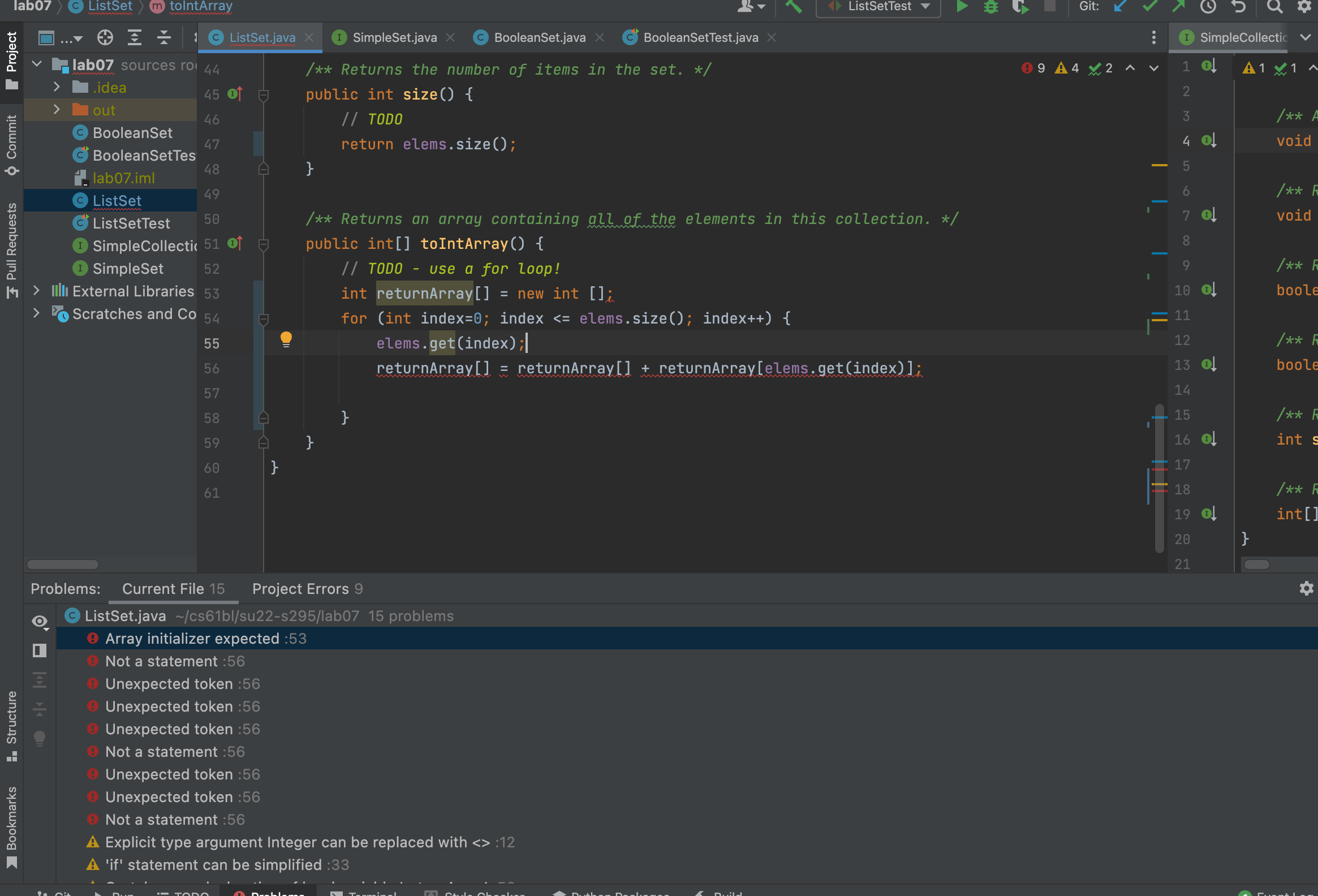The image size is (1318, 896).
Task: Switch to Project Errors tab
Action: 307,589
